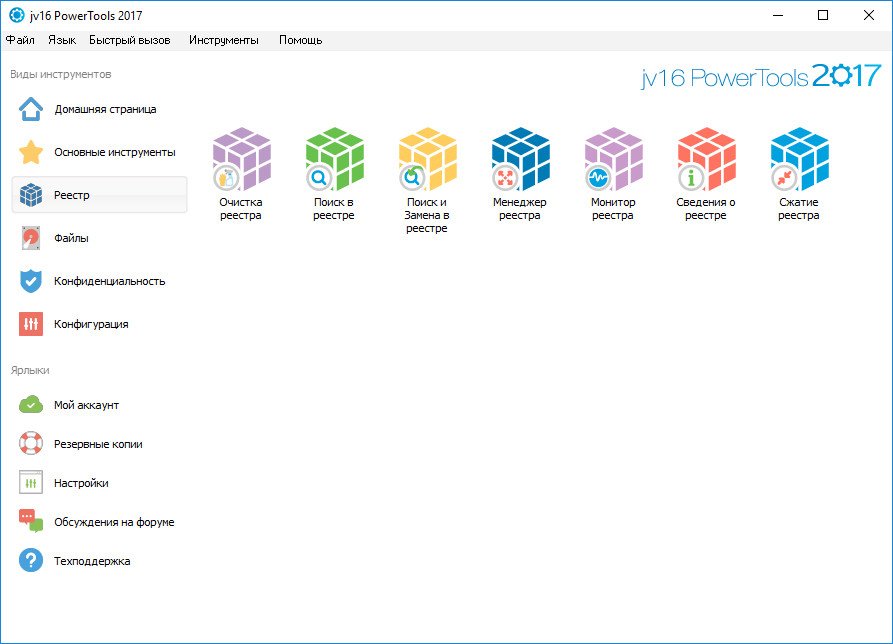Open Резервные копии shortcut label
This screenshot has width=893, height=644.
pos(99,444)
